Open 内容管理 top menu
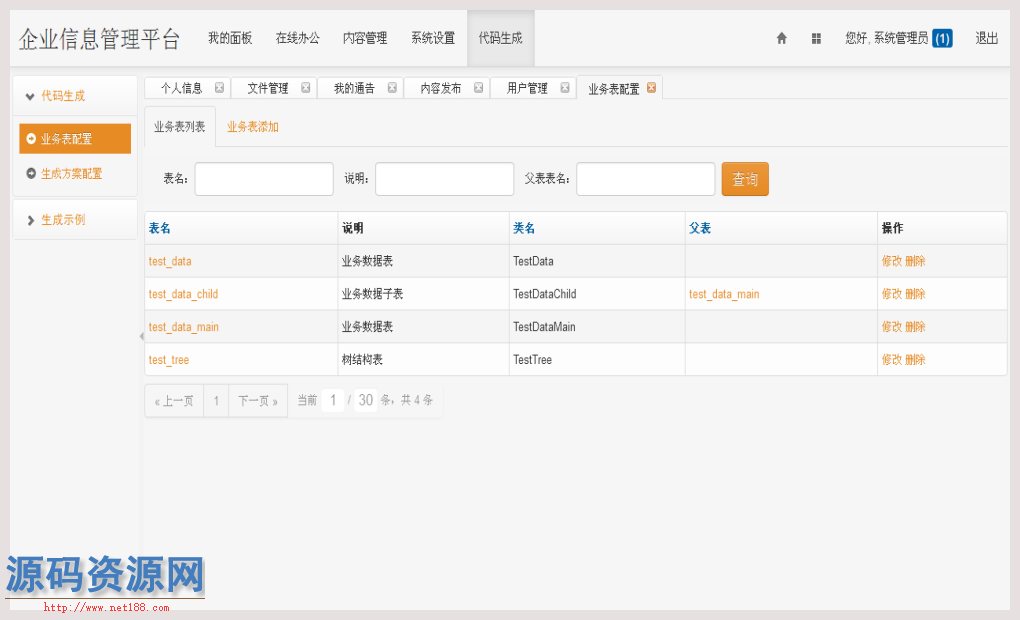The height and width of the screenshot is (620, 1020). click(x=365, y=38)
